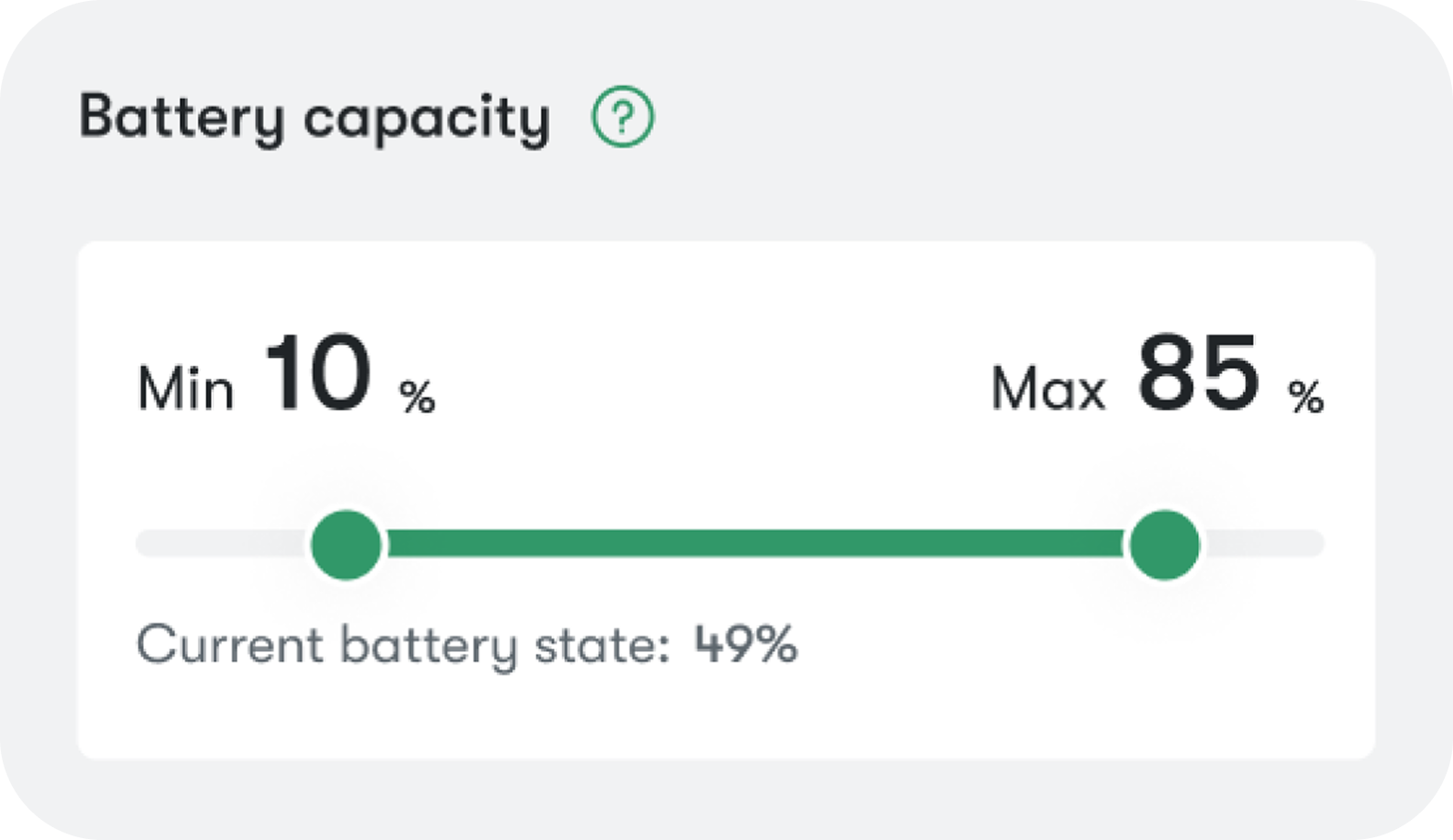The width and height of the screenshot is (1453, 840).
Task: Select the Max value 85
Action: [1199, 374]
